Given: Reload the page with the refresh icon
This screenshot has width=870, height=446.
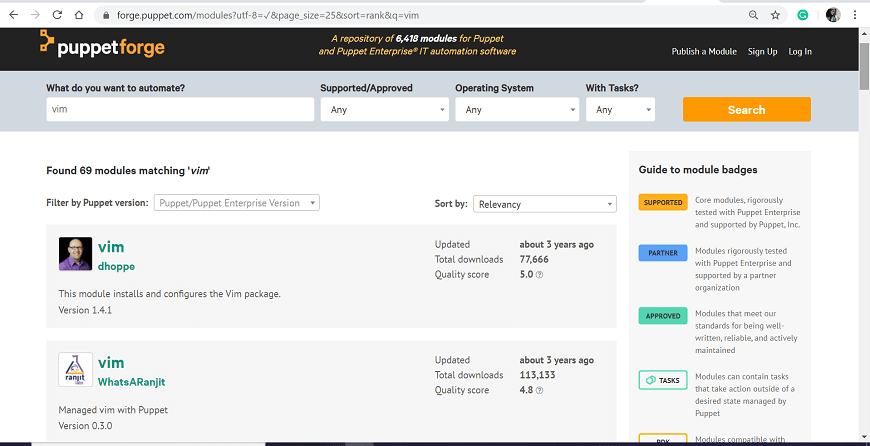Looking at the screenshot, I should [57, 15].
